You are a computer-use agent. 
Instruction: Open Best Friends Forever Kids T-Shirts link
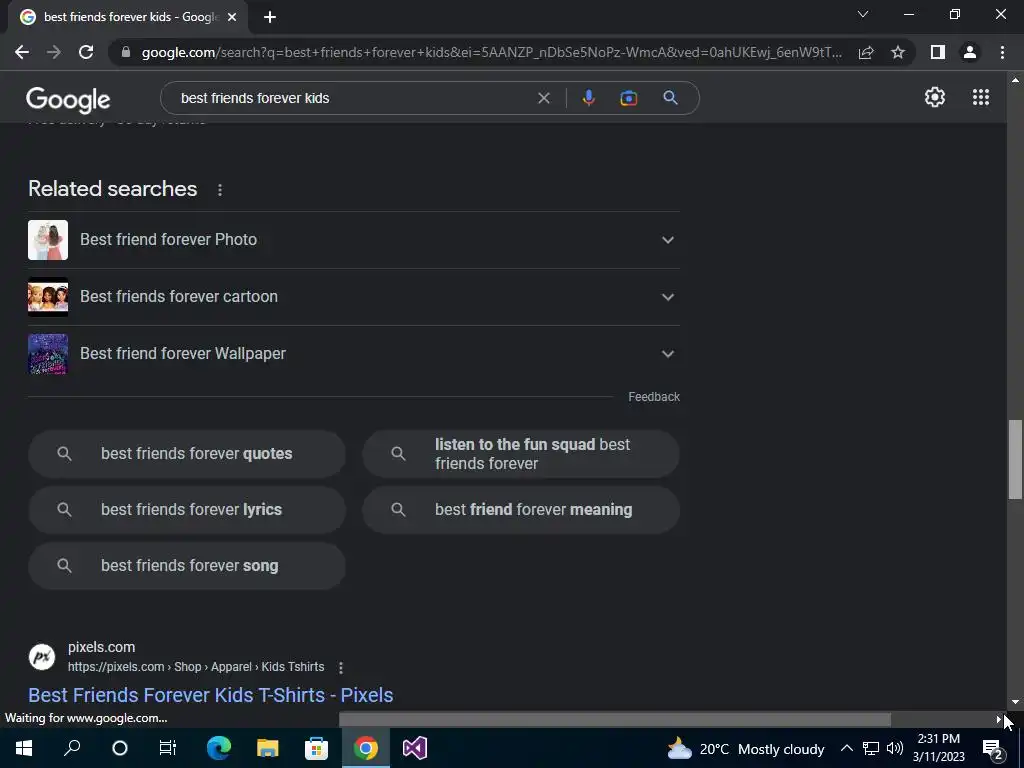(x=210, y=695)
